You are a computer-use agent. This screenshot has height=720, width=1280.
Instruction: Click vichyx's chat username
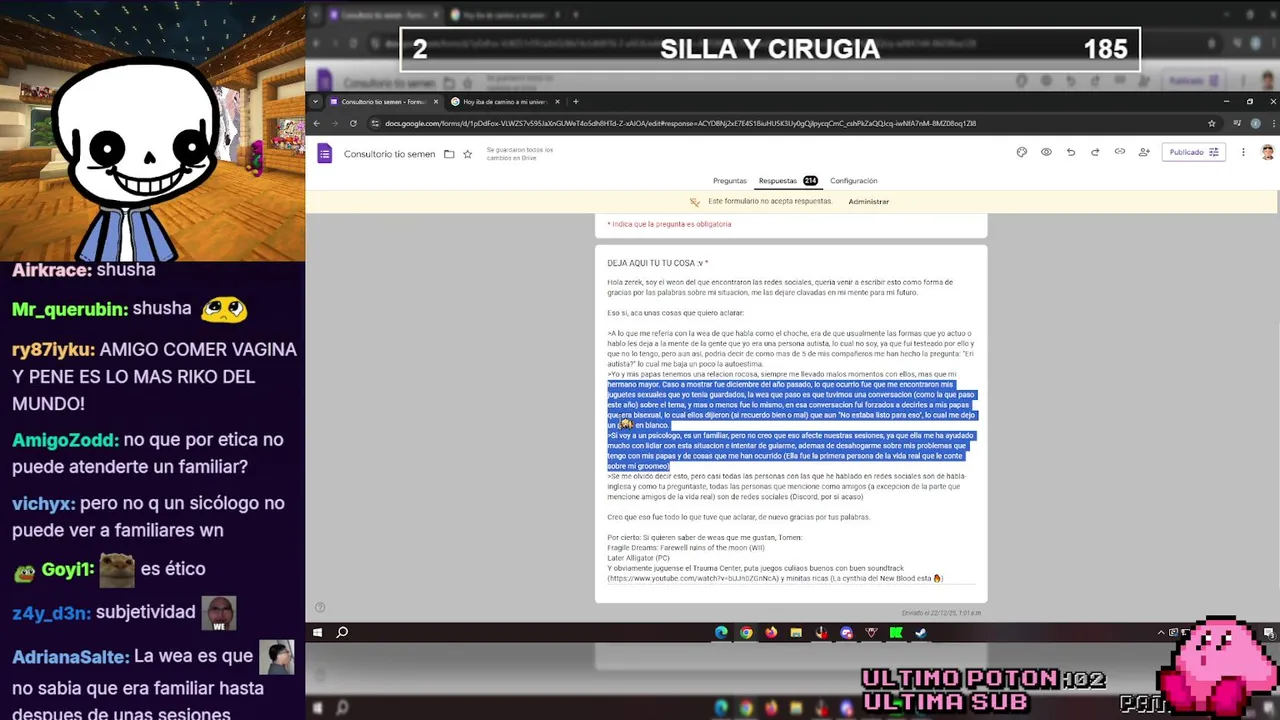click(42, 504)
